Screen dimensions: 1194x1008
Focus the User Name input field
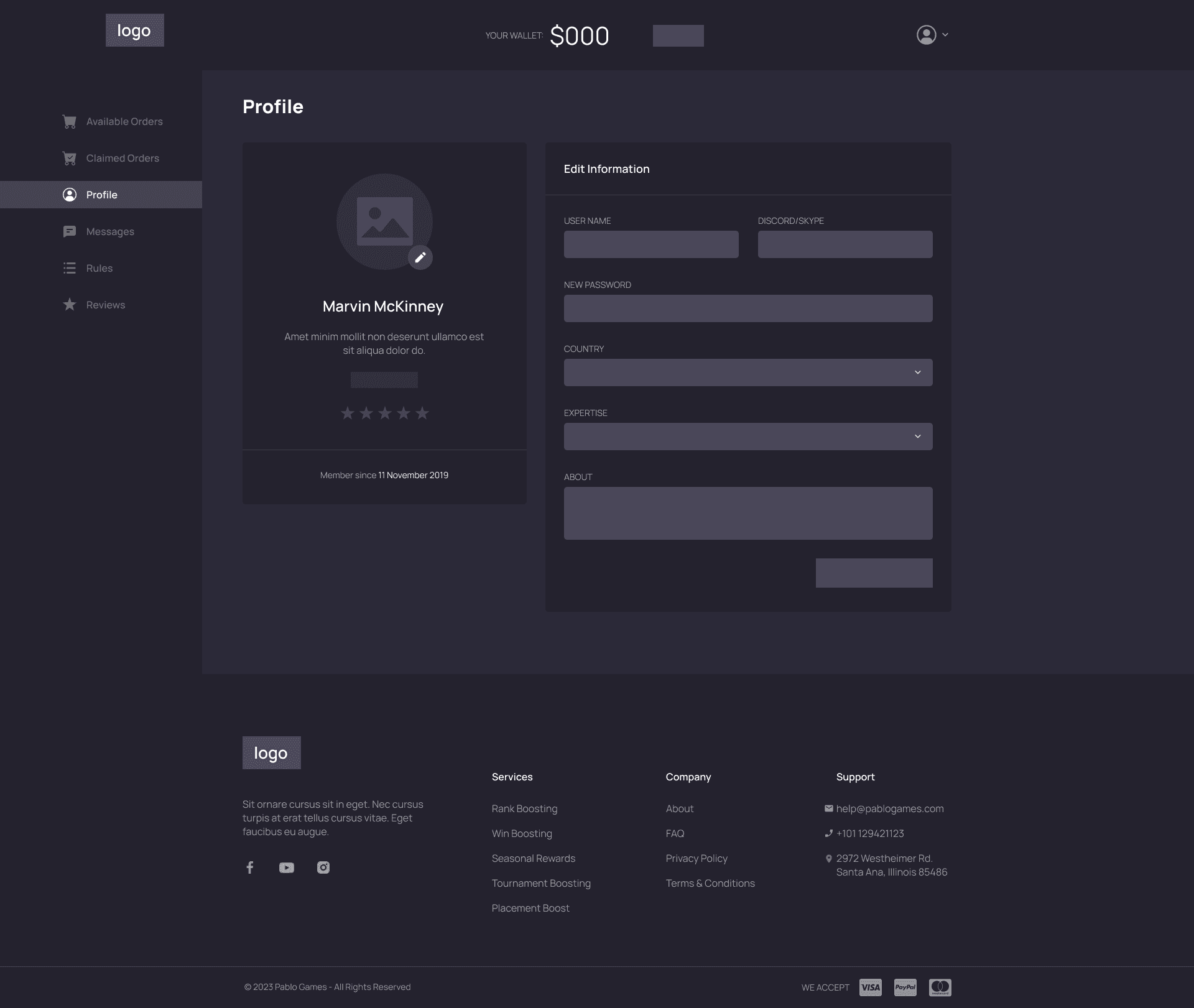click(651, 244)
